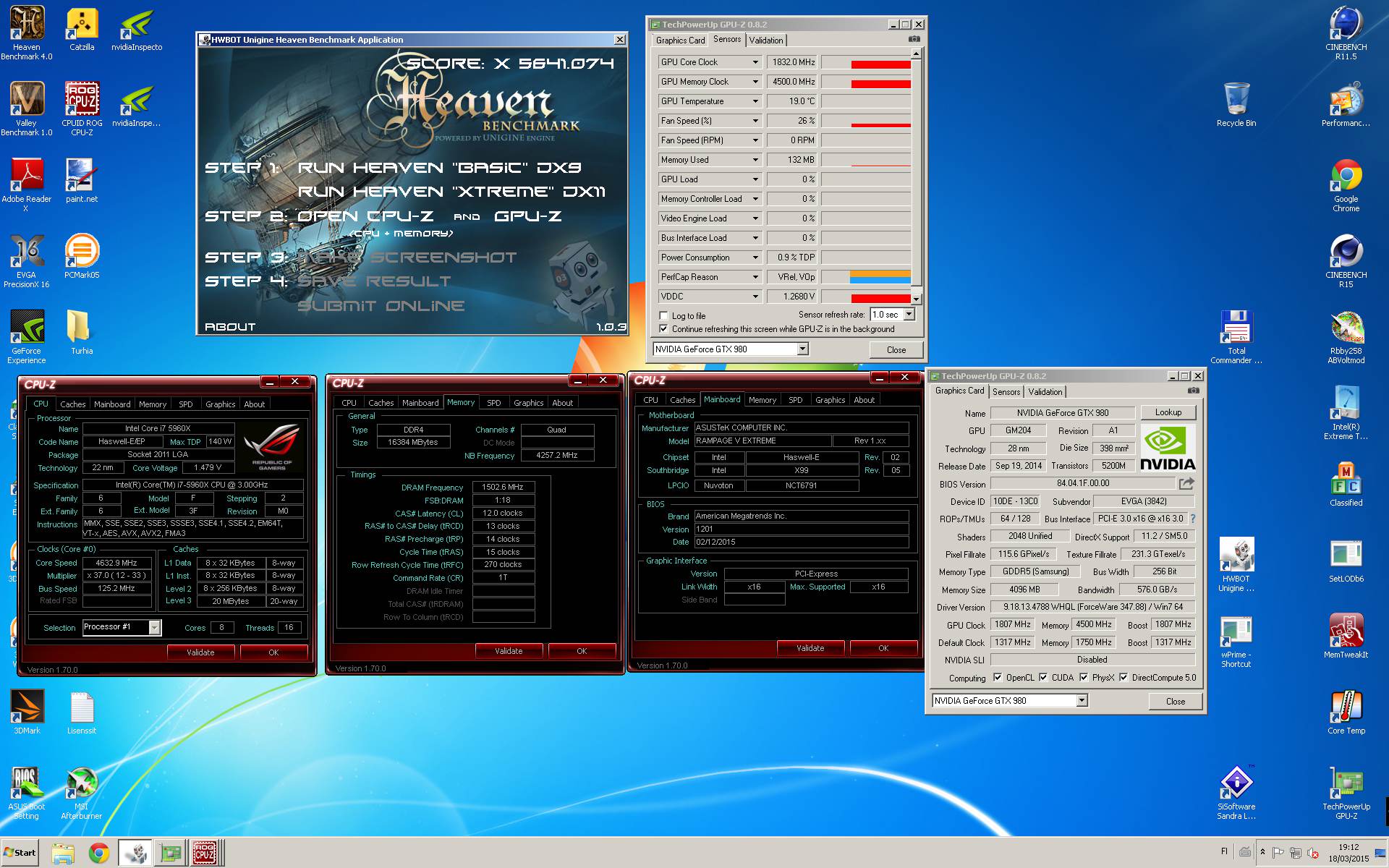Open TechPowerUp GPU-Z desktop shortcut

[x=1346, y=792]
